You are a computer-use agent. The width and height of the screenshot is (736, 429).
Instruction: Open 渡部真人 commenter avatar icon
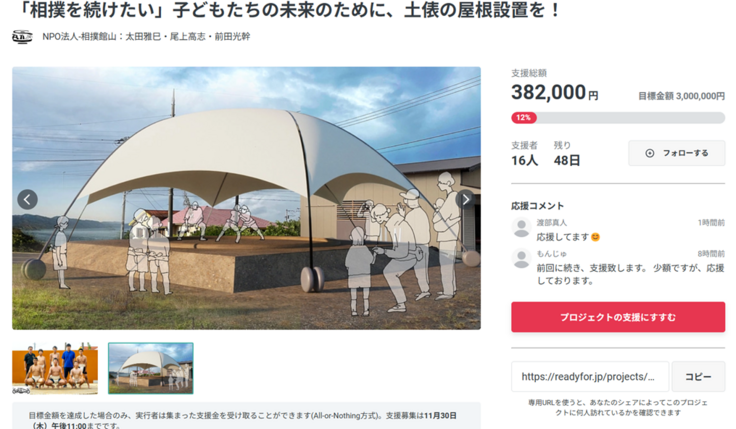(521, 228)
